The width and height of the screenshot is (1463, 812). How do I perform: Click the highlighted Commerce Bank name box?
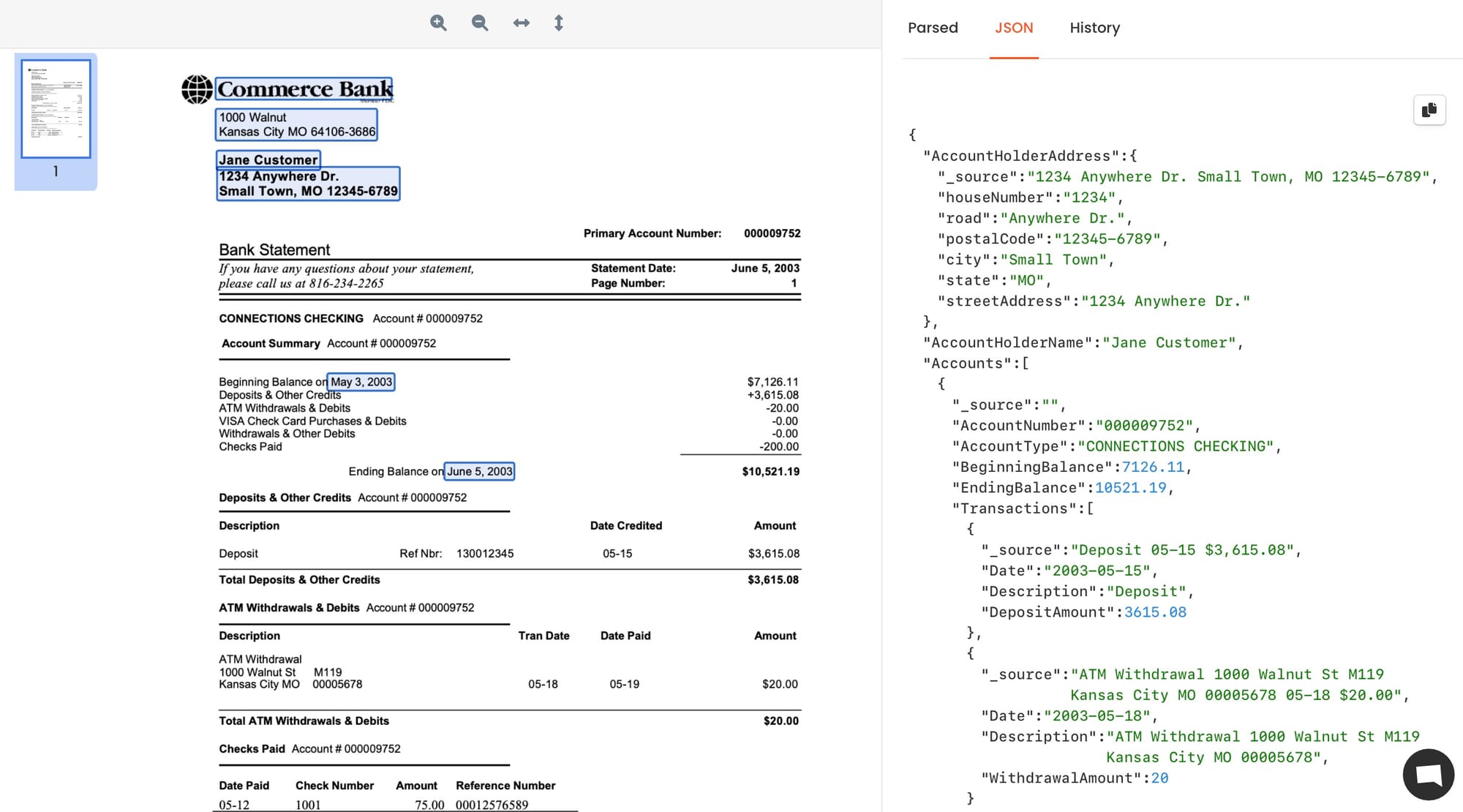(x=304, y=89)
